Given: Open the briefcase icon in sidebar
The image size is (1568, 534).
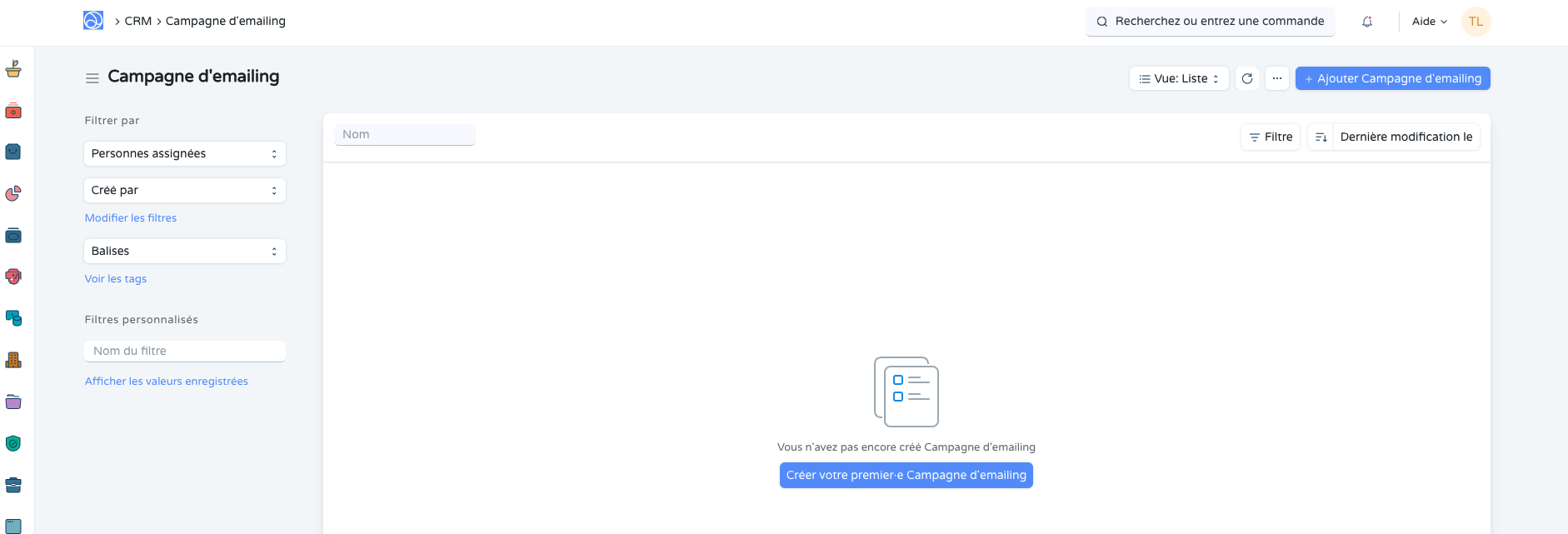Looking at the screenshot, I should coord(13,485).
